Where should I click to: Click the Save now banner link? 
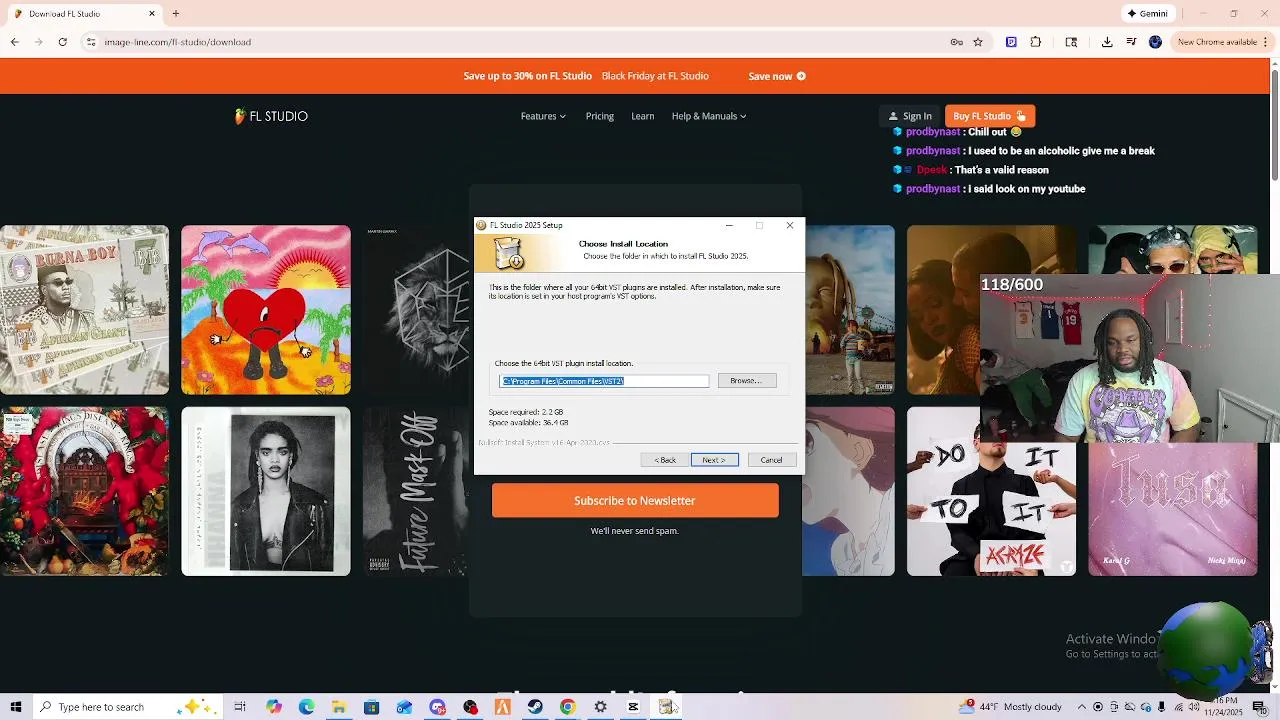(x=777, y=76)
